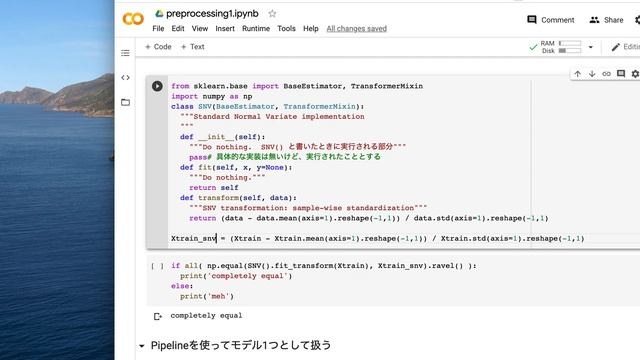This screenshot has width=640, height=360.
Task: Click the RAM and Disk usage indicator
Action: point(561,47)
